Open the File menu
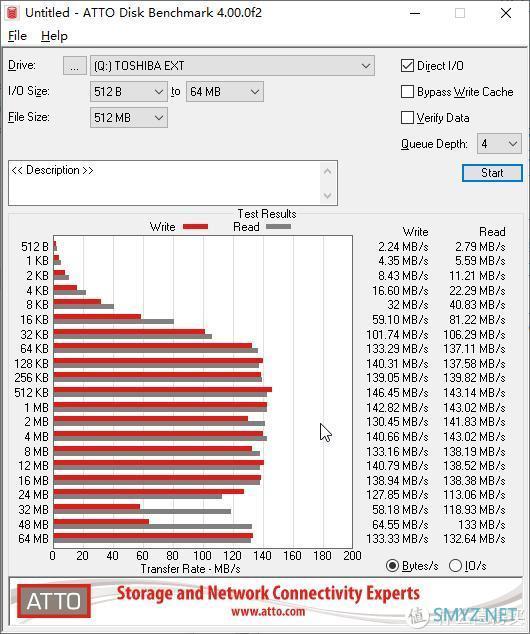The image size is (530, 634). point(17,36)
